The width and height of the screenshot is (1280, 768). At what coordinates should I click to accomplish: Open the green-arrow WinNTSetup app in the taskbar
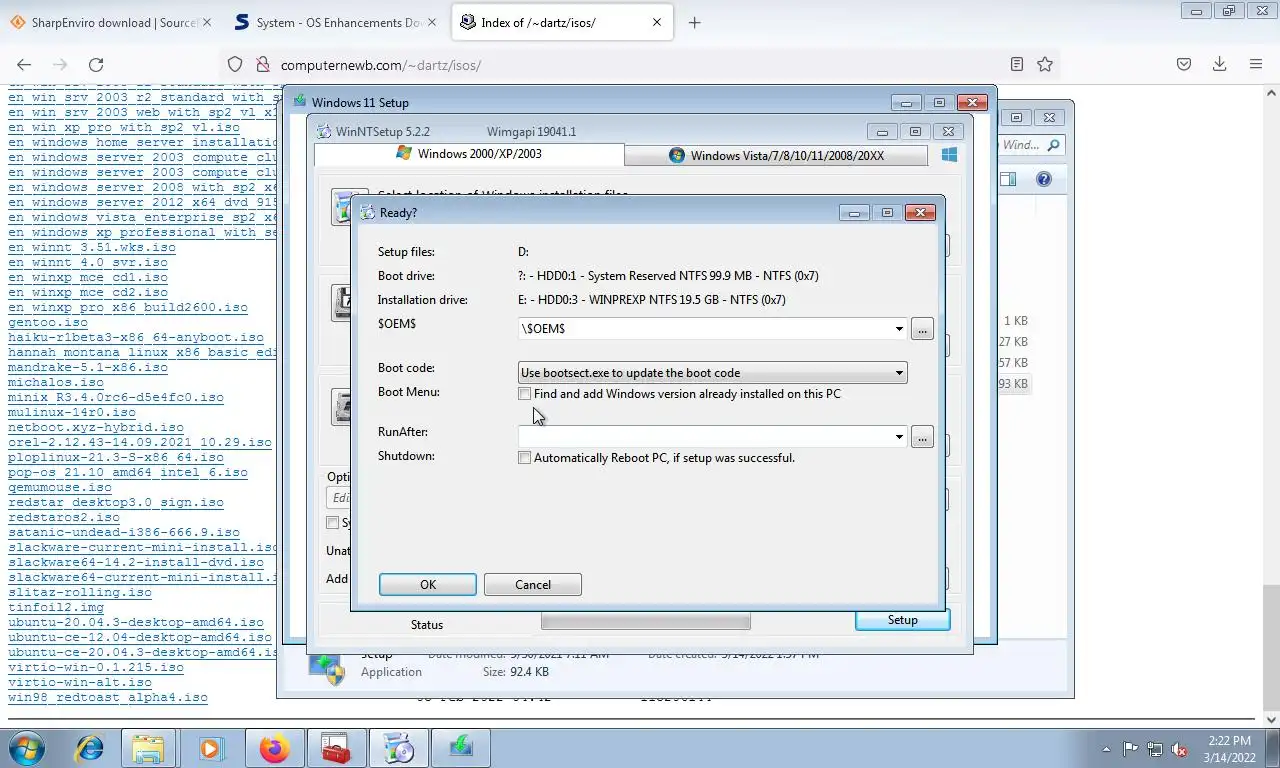460,748
